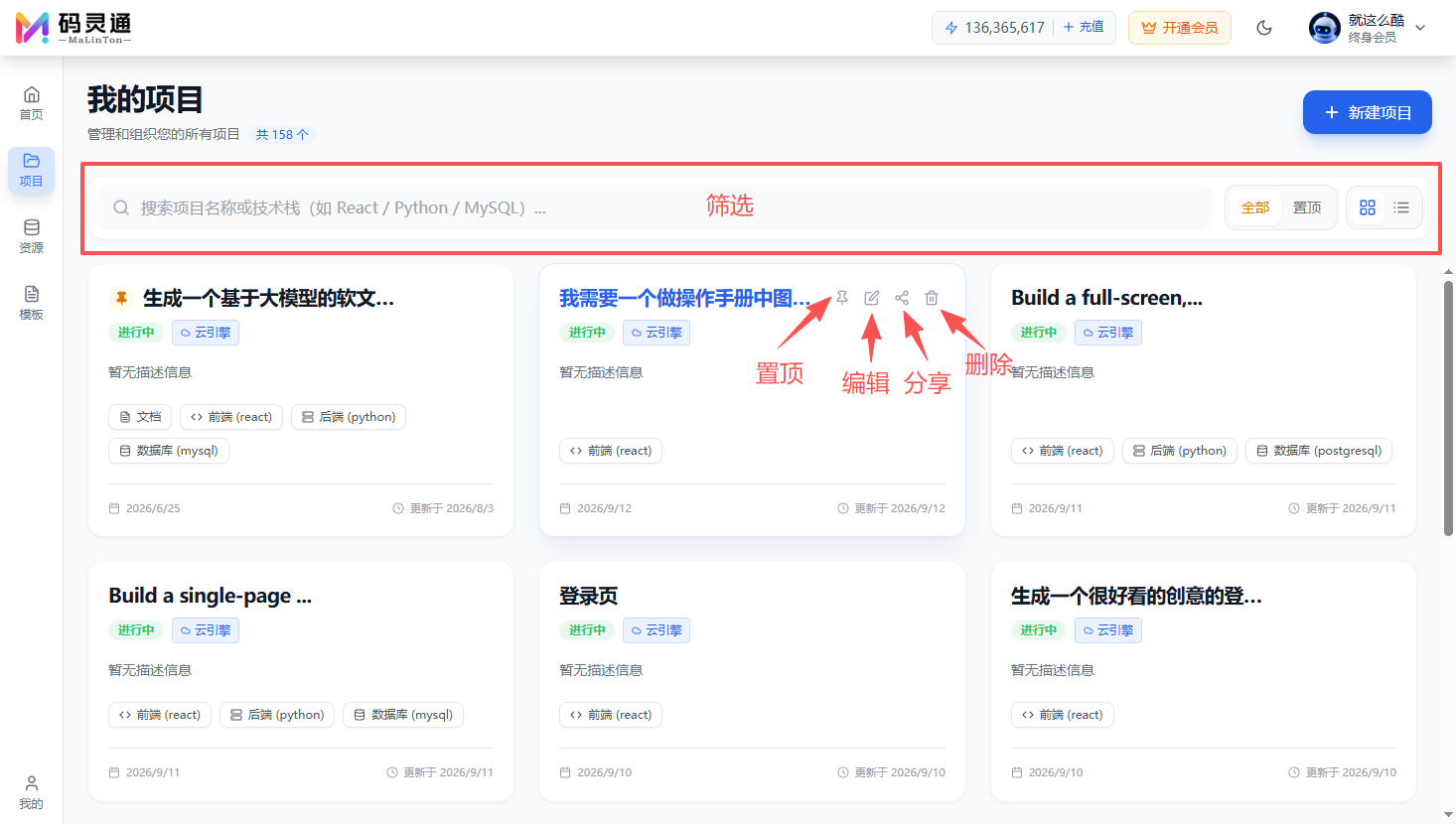Pin the 我需要一个做操作手册 project
This screenshot has width=1456, height=824.
842,298
